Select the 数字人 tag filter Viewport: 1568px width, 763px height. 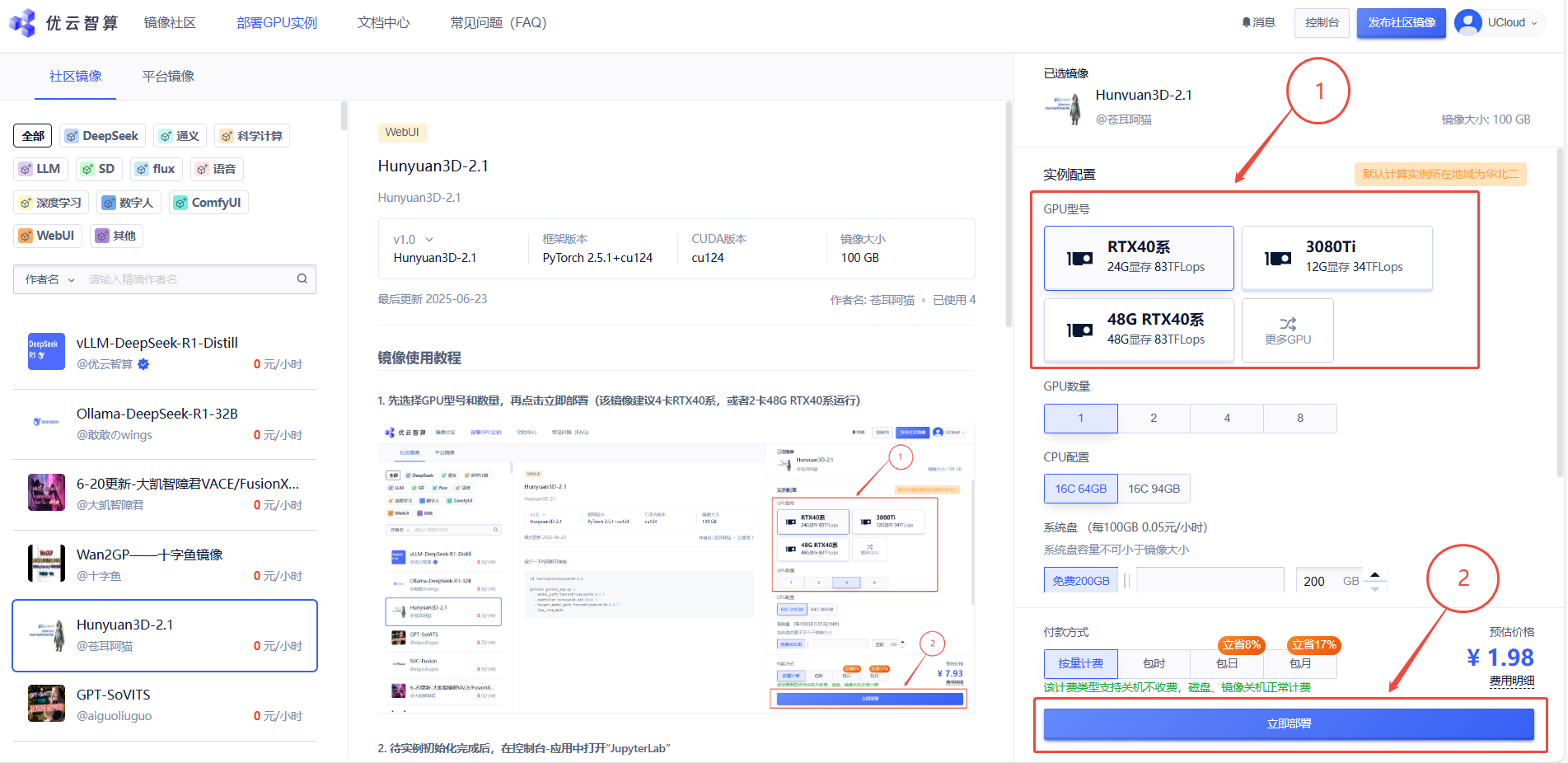point(129,203)
